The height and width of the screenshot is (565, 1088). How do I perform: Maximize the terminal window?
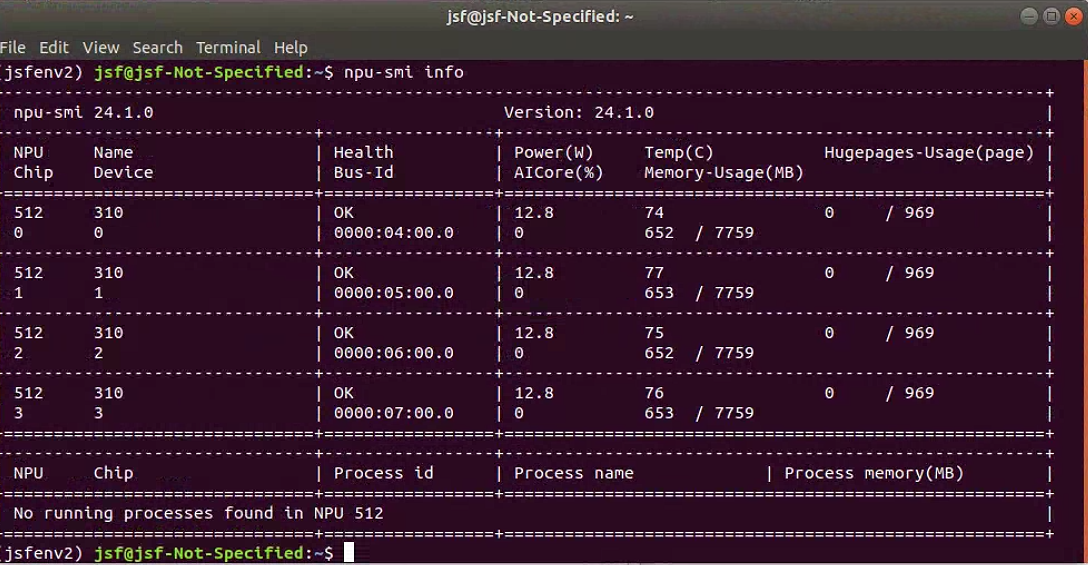click(1051, 16)
